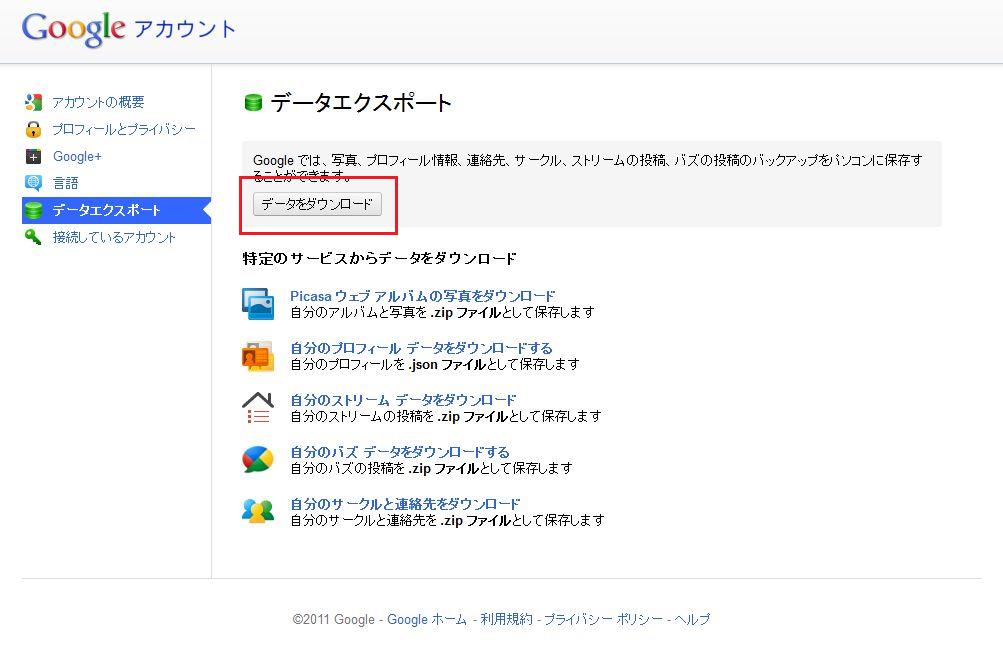Image resolution: width=1003 pixels, height=647 pixels.
Task: Click the house-shaped stream data icon
Action: (x=258, y=408)
